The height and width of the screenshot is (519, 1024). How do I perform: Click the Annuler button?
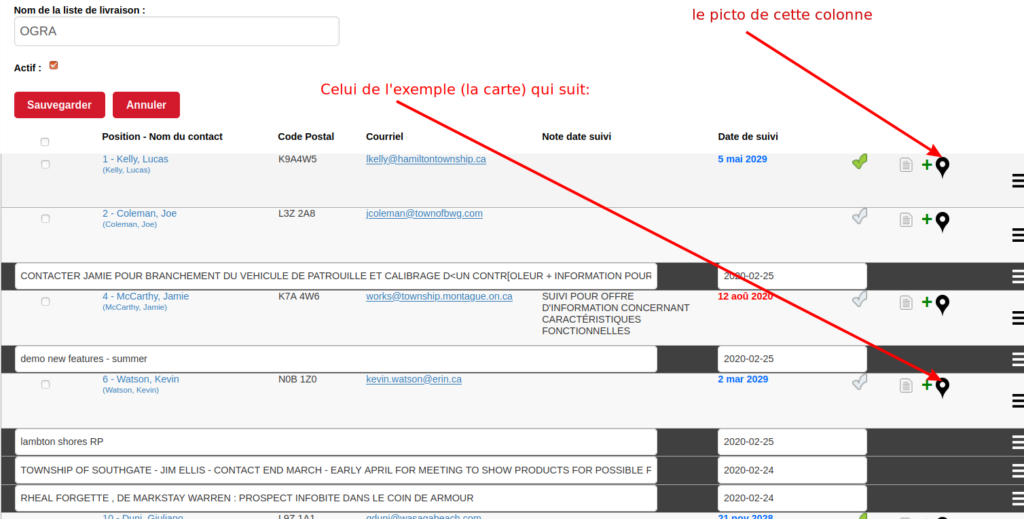coord(146,105)
